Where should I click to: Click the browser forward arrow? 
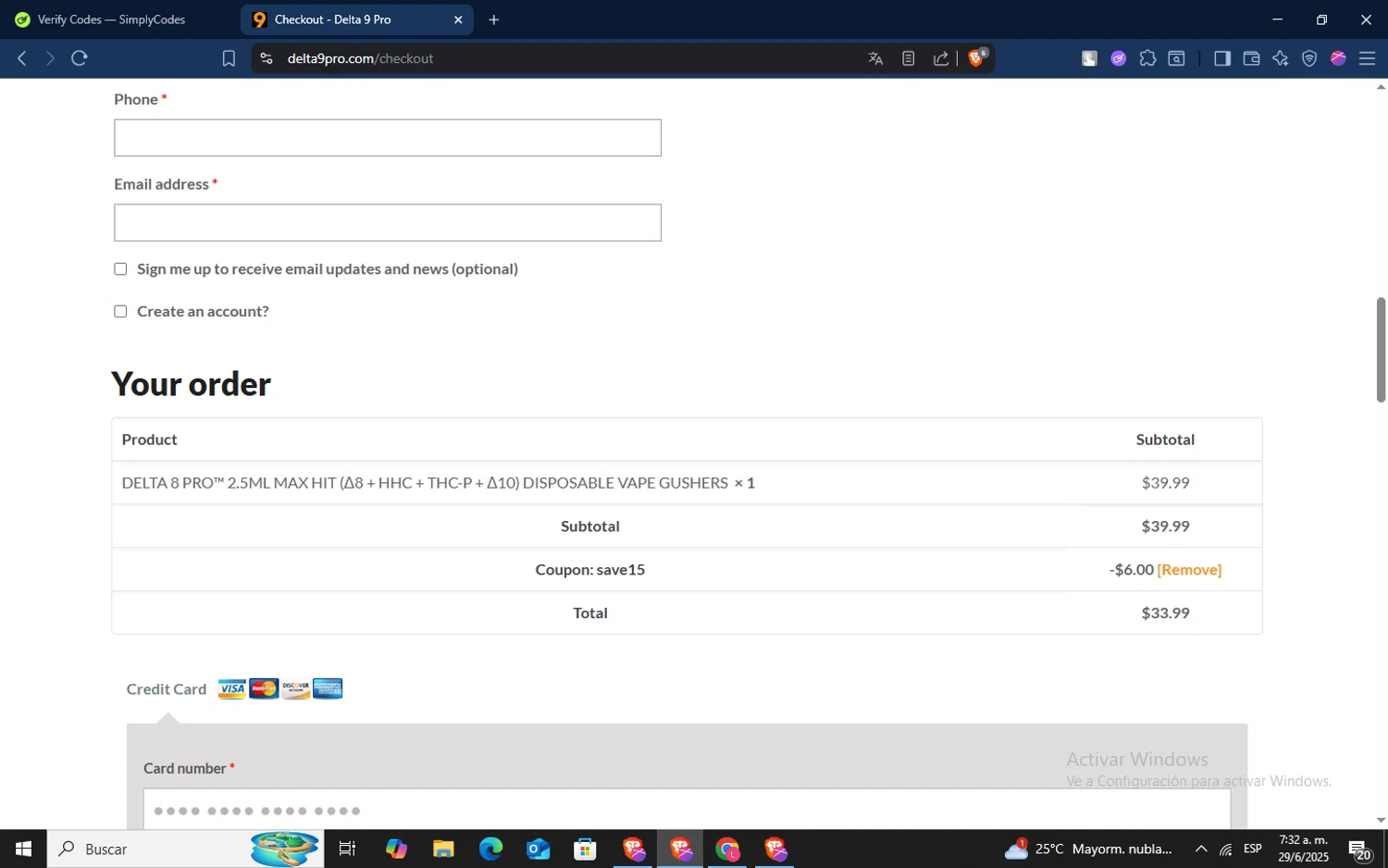coord(50,58)
